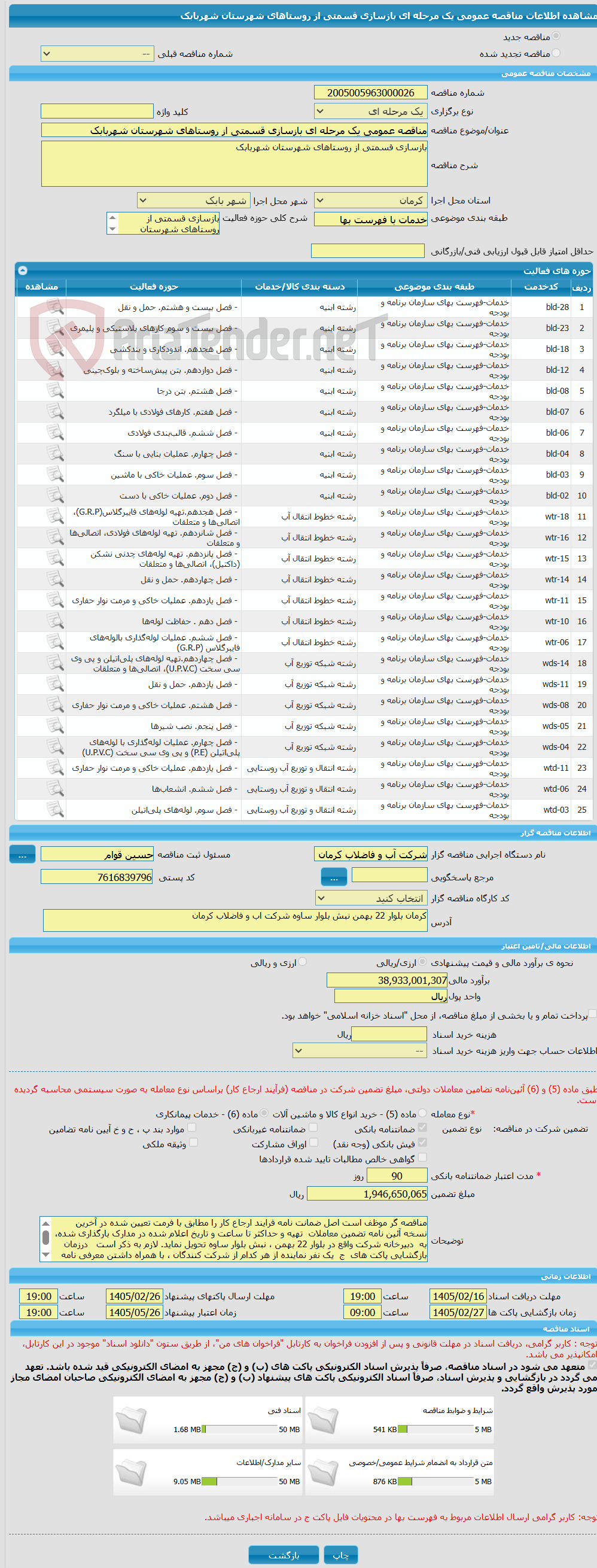Screen dimensions: 597x1568
Task: Open view icon for row wtd-11
Action: (56, 768)
